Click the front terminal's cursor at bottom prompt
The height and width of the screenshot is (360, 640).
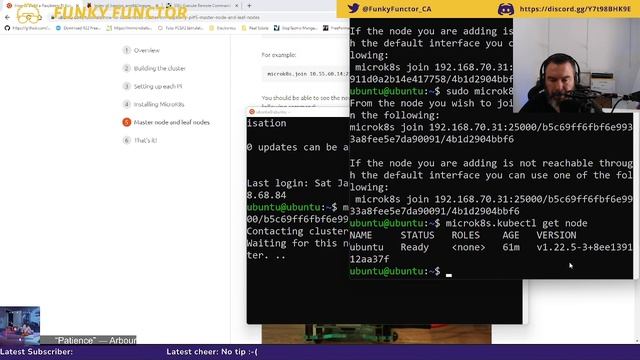pyautogui.click(x=449, y=275)
